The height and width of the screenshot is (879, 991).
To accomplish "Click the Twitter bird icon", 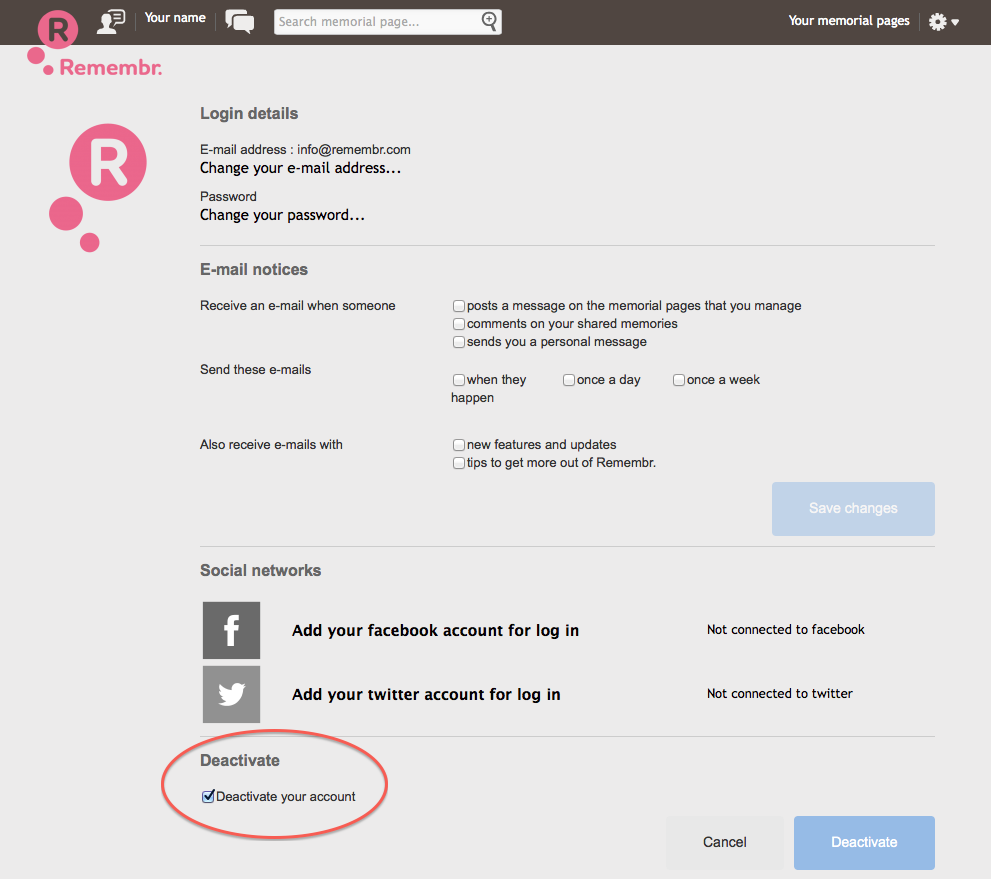I will pos(231,694).
